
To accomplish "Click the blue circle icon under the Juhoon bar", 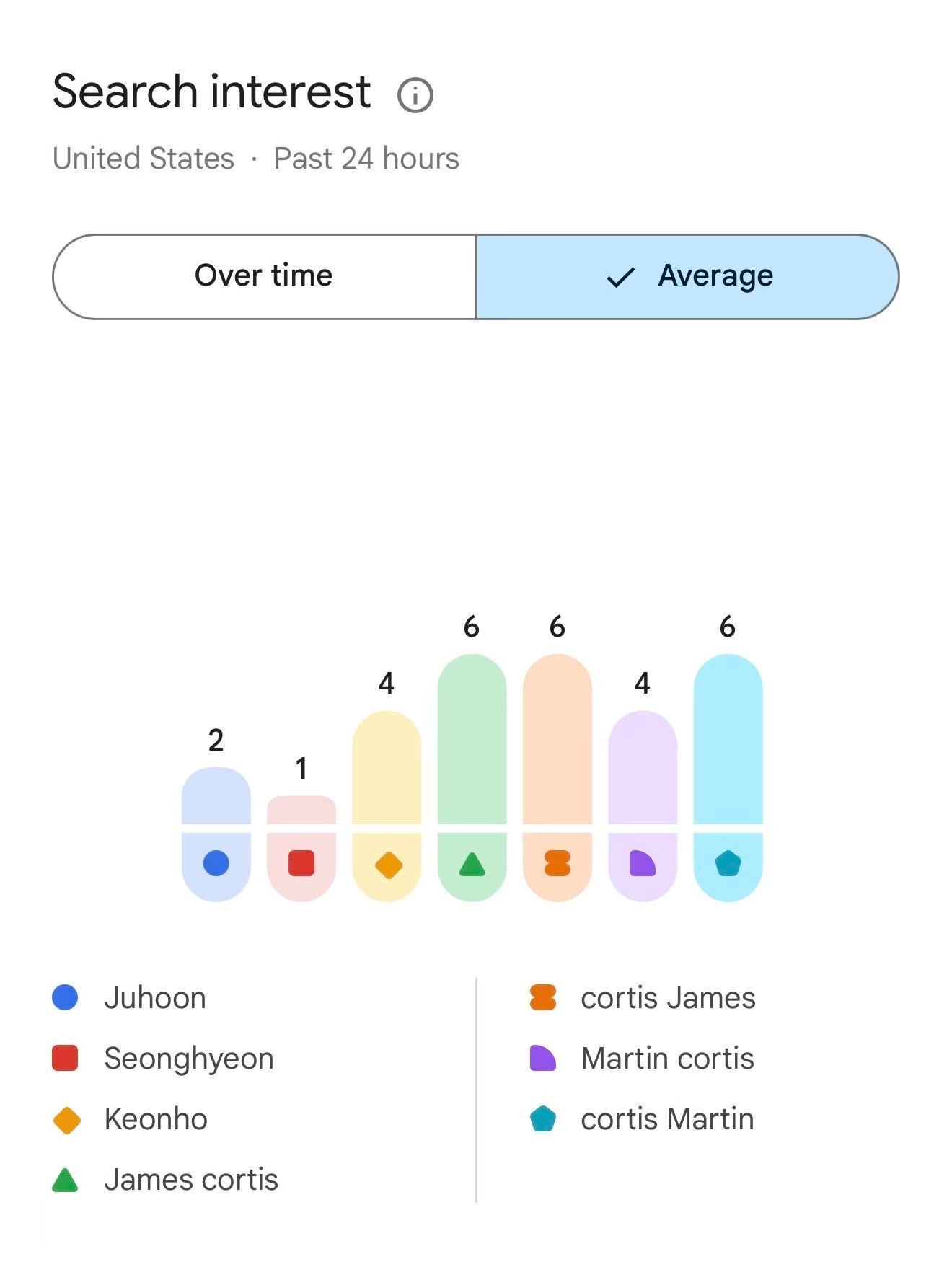I will (x=216, y=863).
